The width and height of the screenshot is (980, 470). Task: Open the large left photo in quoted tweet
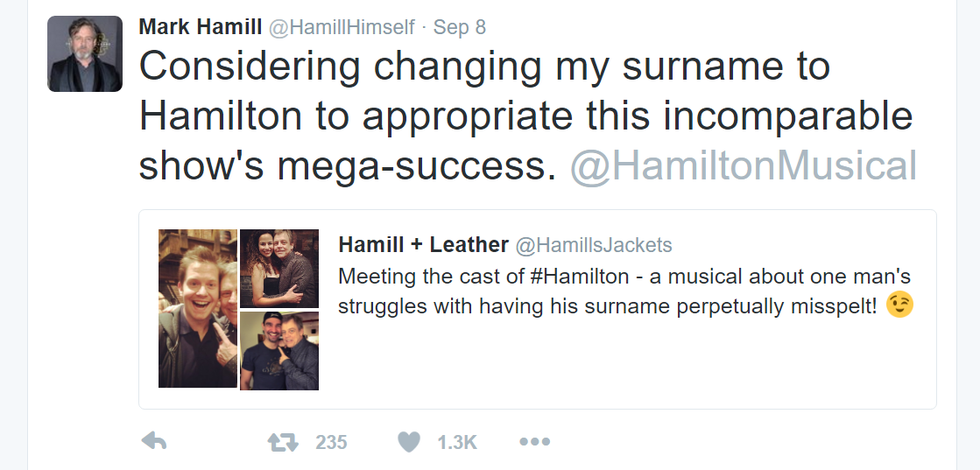click(x=198, y=309)
